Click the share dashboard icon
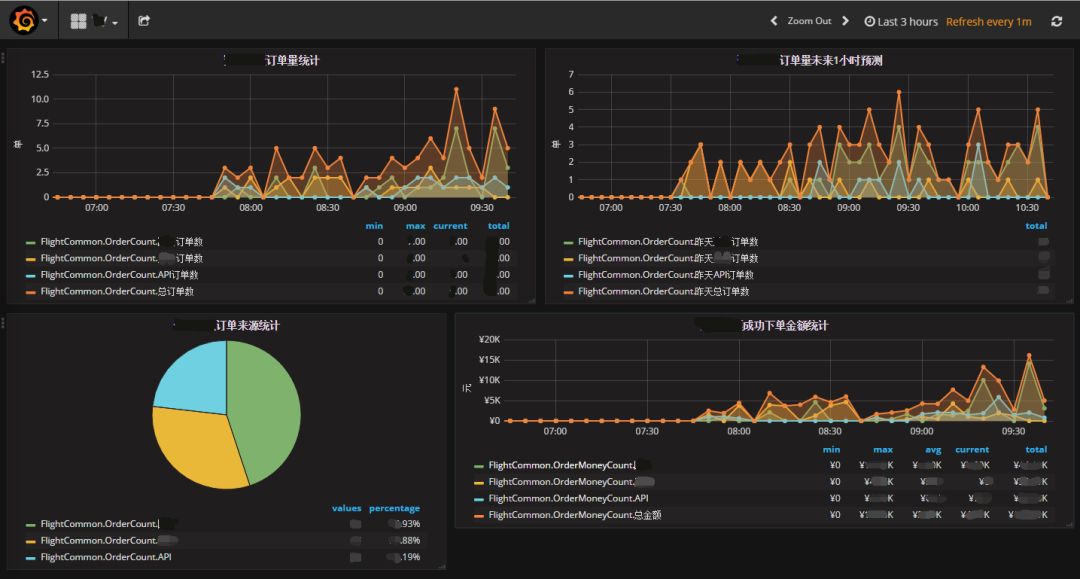The image size is (1080, 579). [x=144, y=21]
